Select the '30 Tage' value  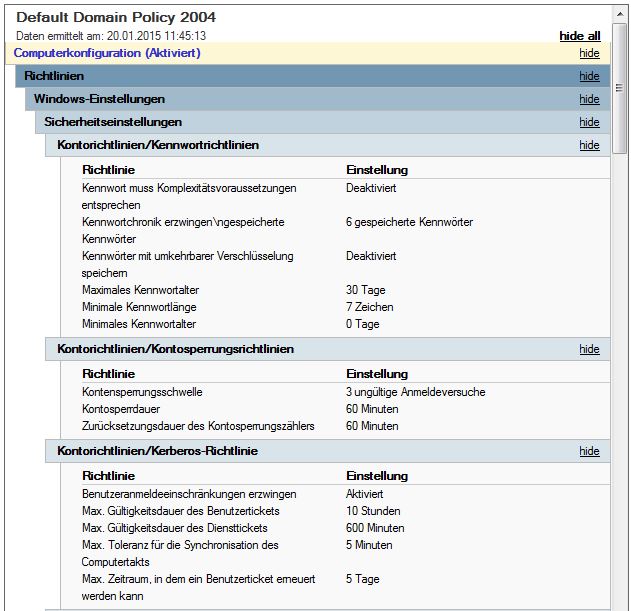[365, 290]
